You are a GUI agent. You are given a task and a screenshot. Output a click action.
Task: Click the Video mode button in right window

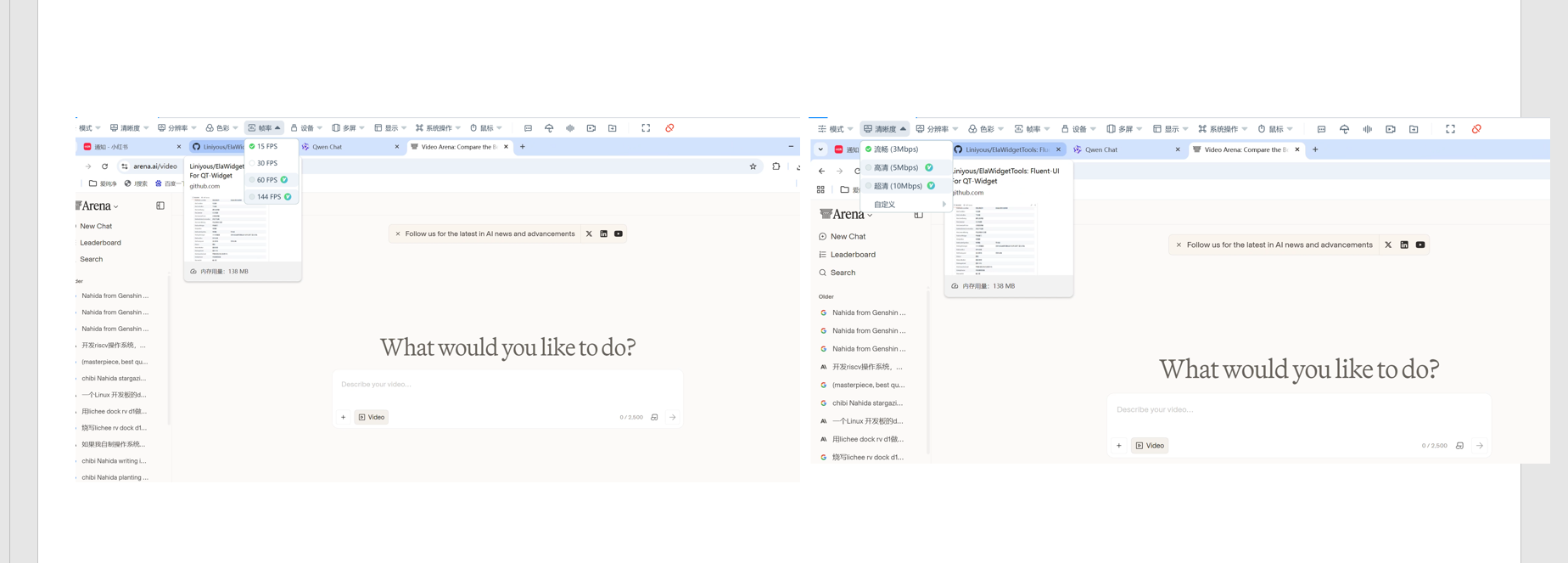[x=1150, y=445]
